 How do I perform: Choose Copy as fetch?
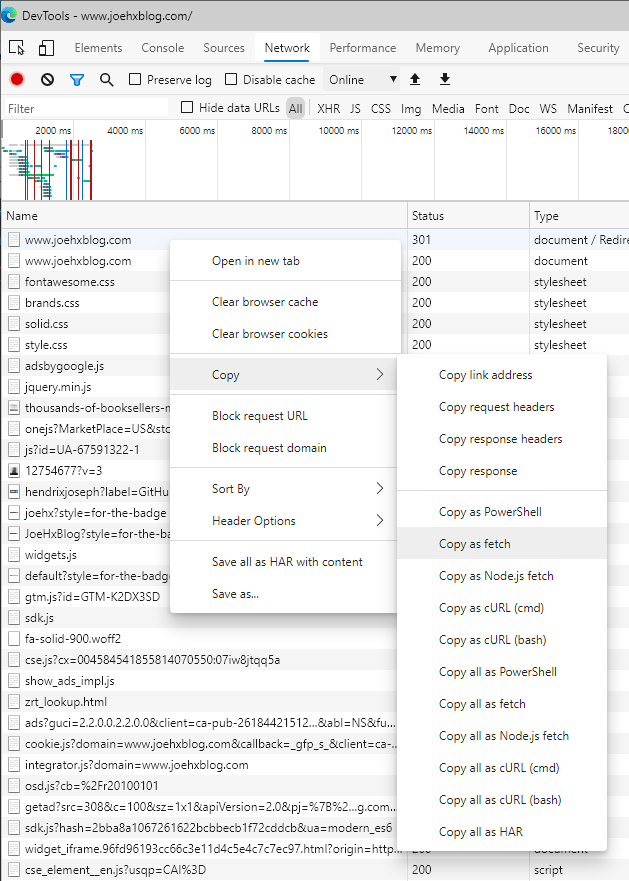(x=502, y=544)
